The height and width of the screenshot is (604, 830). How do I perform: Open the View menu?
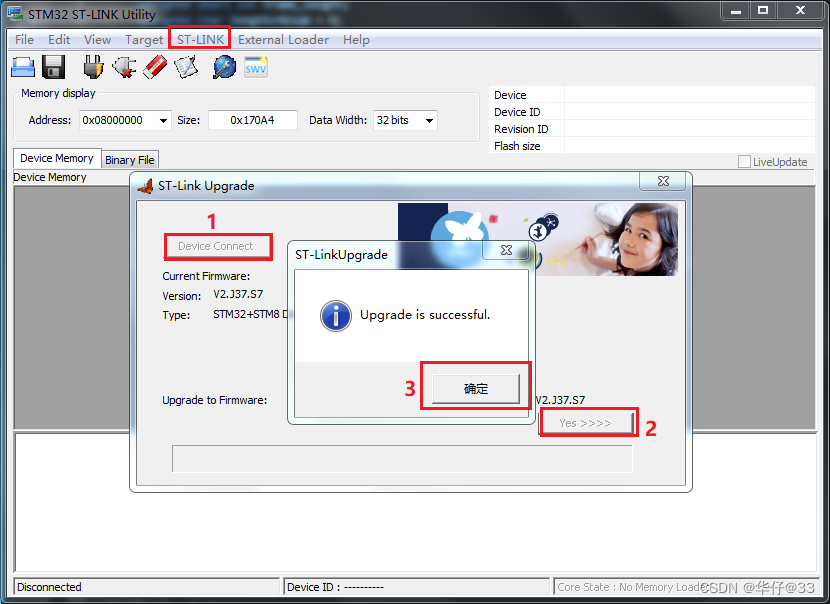click(x=97, y=40)
